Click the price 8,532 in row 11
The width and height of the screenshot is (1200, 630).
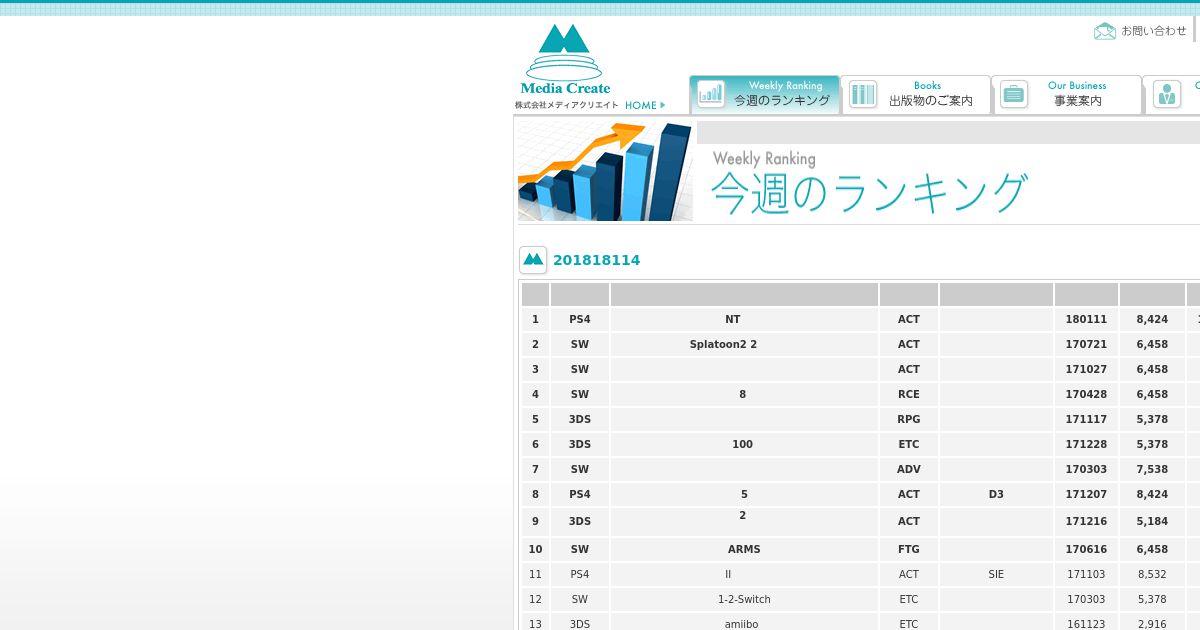[1152, 574]
